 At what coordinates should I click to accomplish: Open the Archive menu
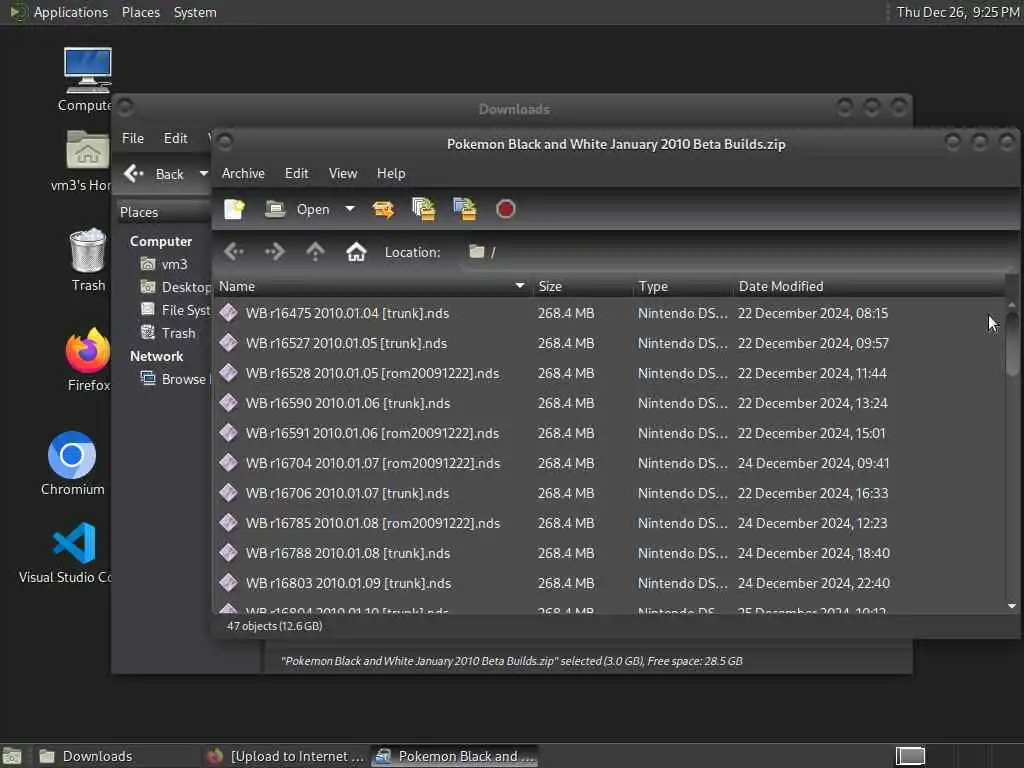pos(243,173)
